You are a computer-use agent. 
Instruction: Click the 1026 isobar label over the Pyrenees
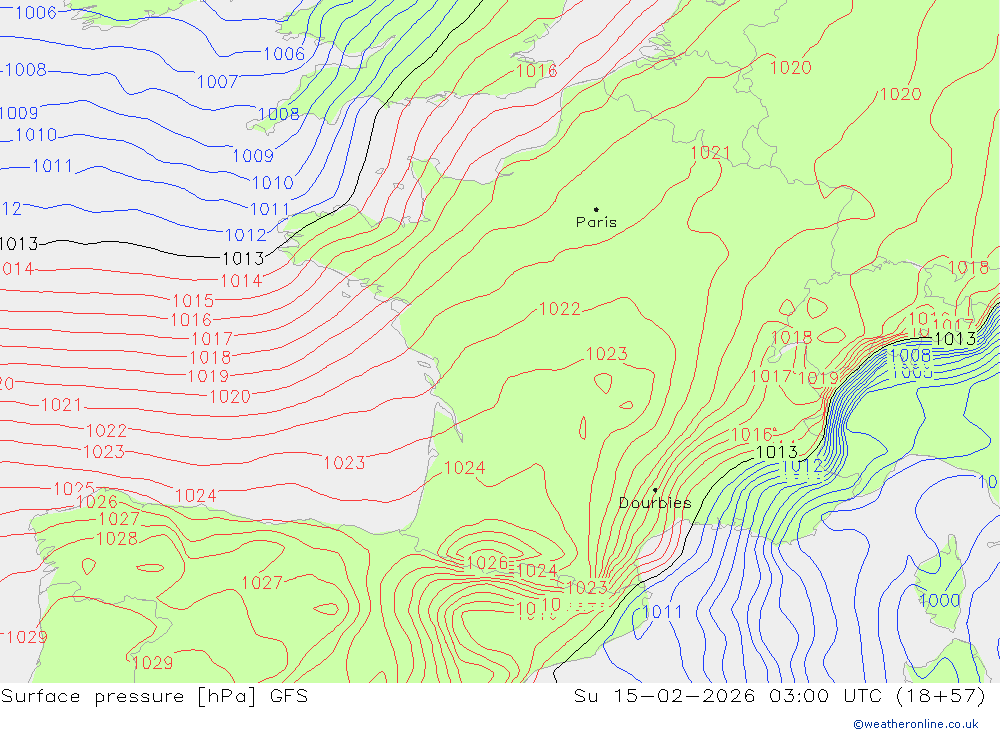(488, 563)
